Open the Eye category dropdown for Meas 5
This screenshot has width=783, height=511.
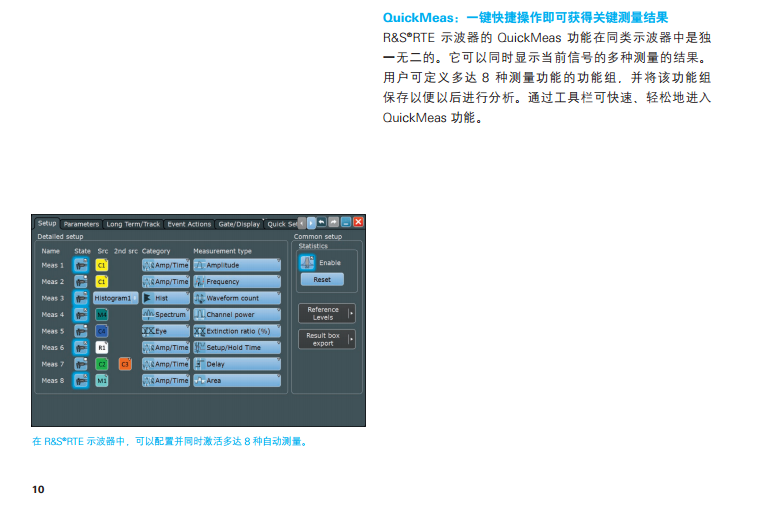click(166, 331)
